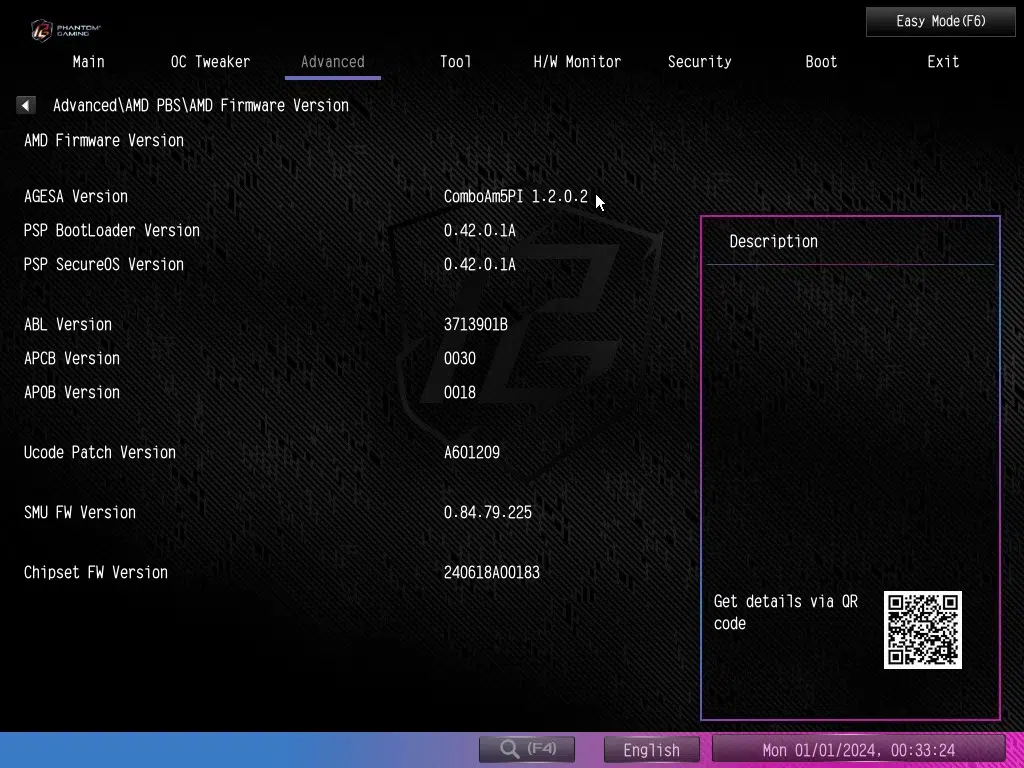1024x768 pixels.
Task: Click the Ucode Patch Version item
Action: click(100, 453)
